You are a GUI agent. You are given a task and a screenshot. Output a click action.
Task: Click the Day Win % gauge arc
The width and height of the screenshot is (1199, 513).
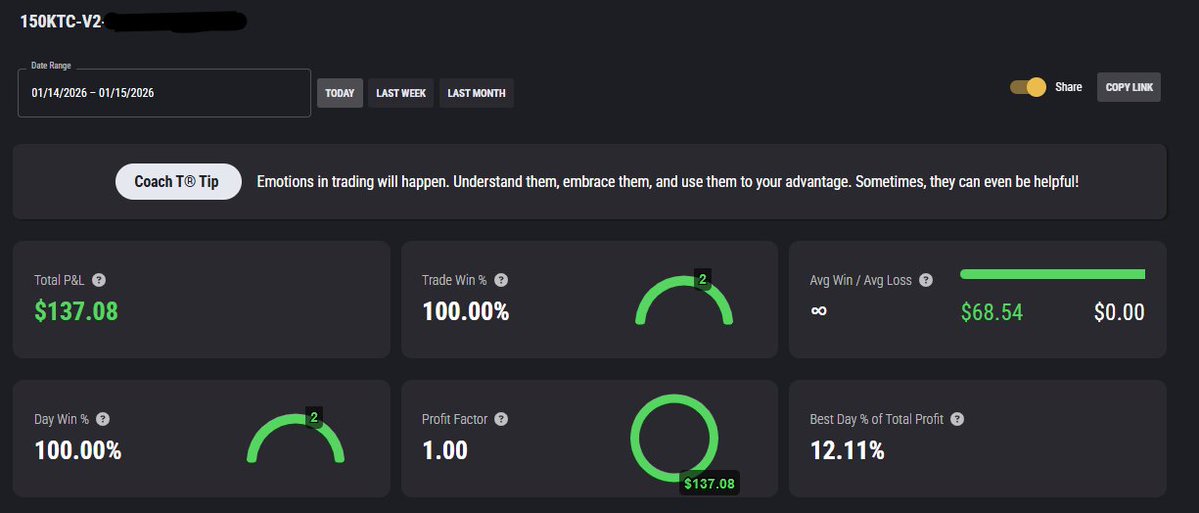tap(296, 439)
